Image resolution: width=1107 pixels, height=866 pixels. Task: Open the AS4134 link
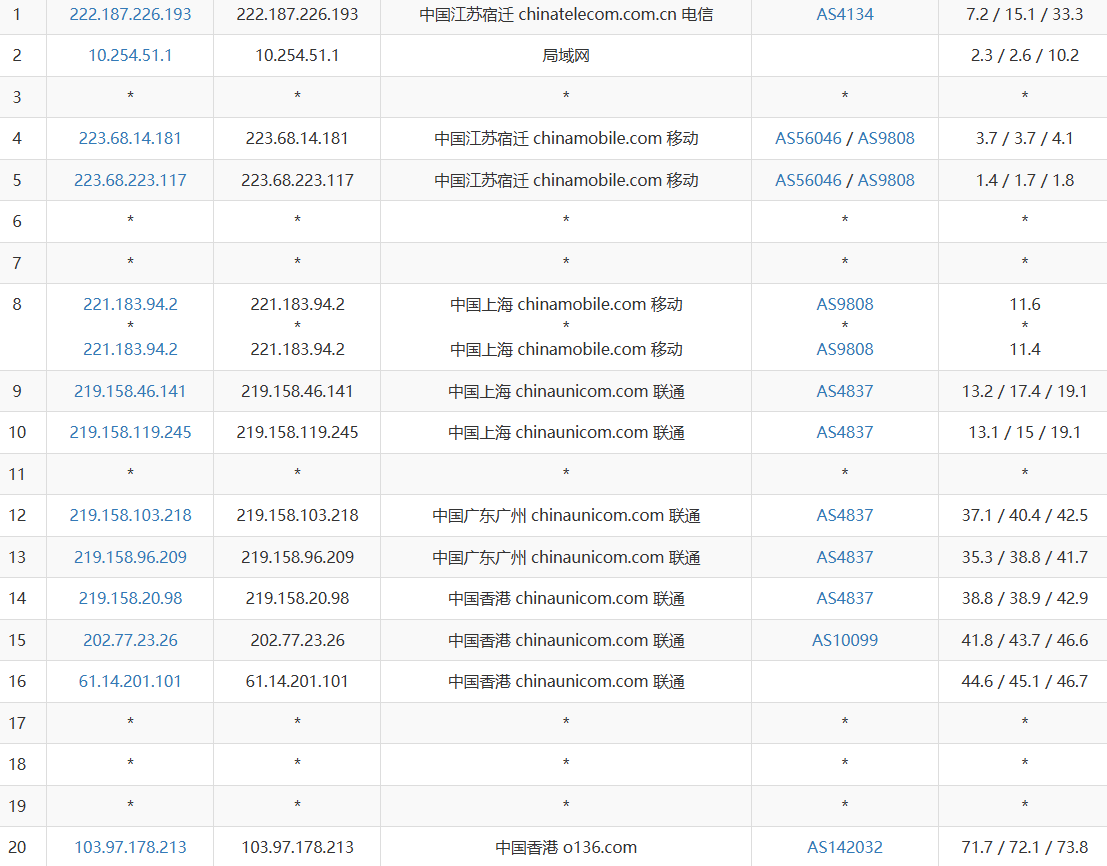(x=844, y=14)
